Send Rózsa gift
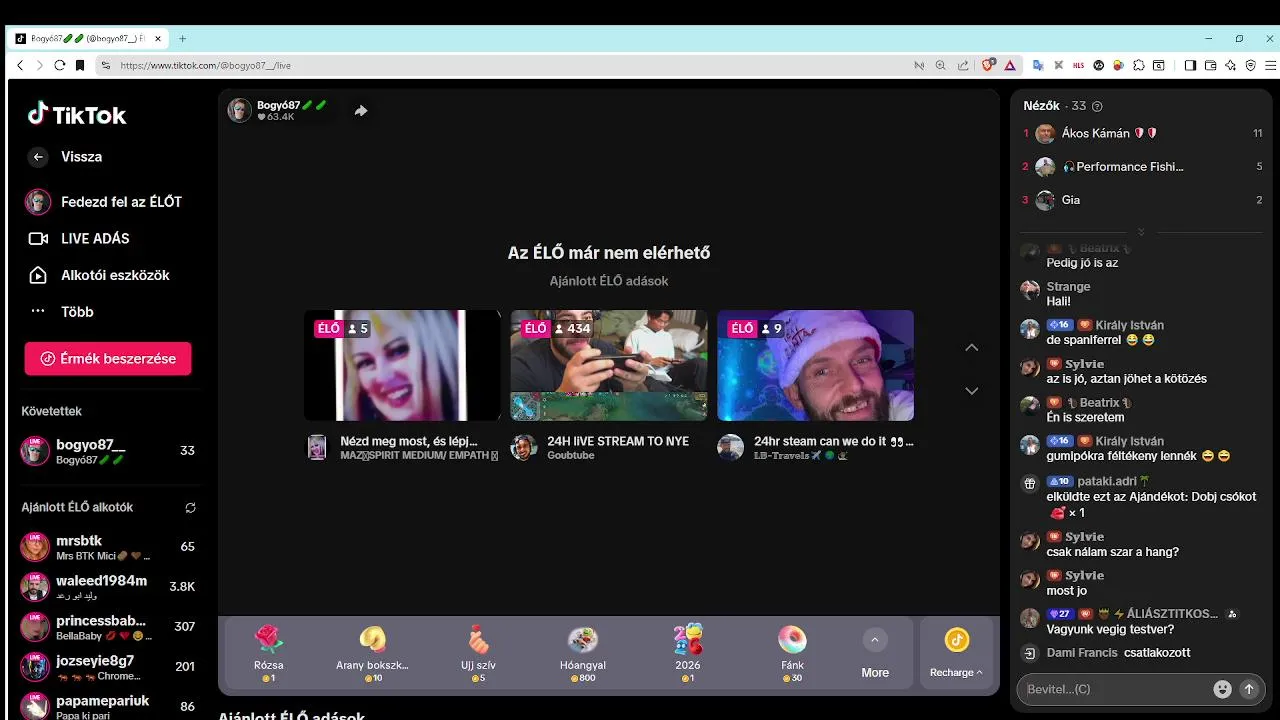The width and height of the screenshot is (1280, 720). coord(268,653)
